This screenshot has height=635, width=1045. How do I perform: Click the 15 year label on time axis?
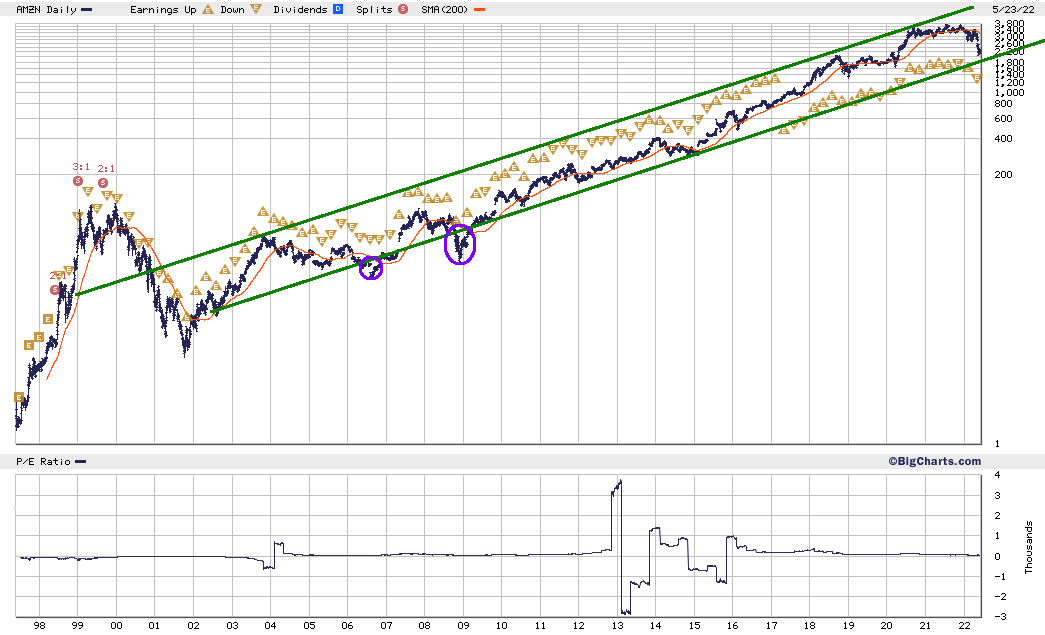(694, 626)
